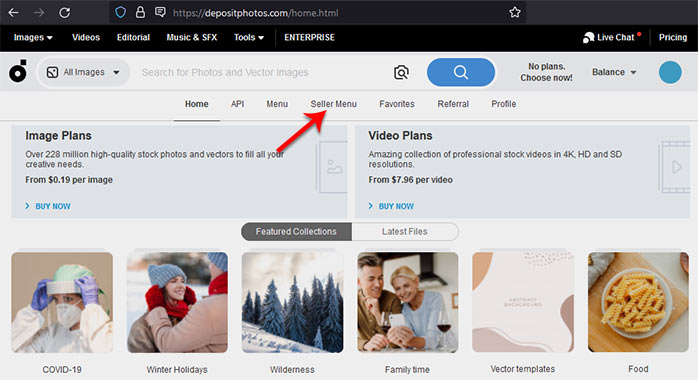Reload the page with refresh icon

[x=65, y=12]
